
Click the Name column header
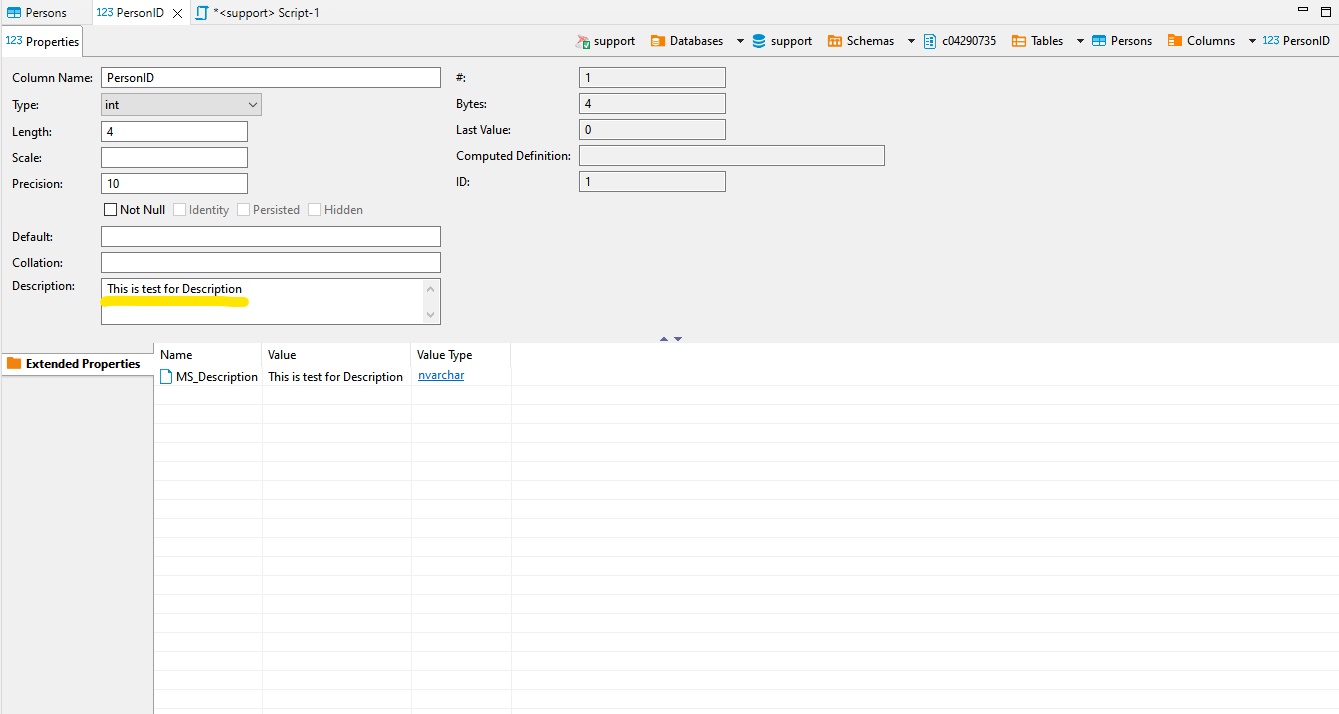208,355
